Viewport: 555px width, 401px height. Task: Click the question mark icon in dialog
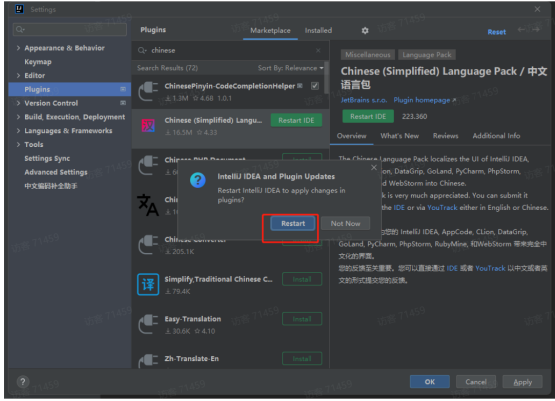[198, 180]
